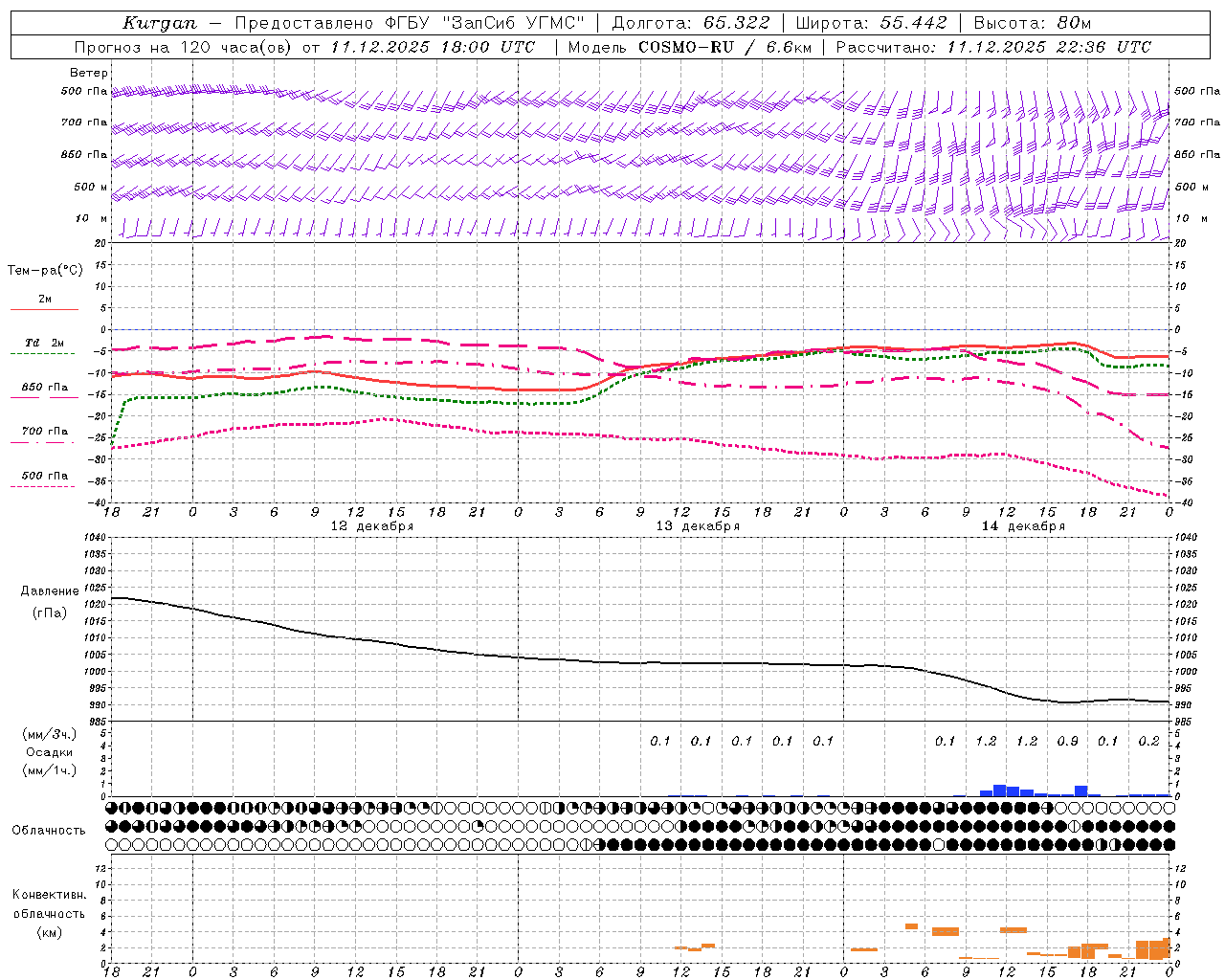Image resolution: width=1225 pixels, height=980 pixels.
Task: Click the "Давление" pressure panel label
Action: tap(50, 591)
